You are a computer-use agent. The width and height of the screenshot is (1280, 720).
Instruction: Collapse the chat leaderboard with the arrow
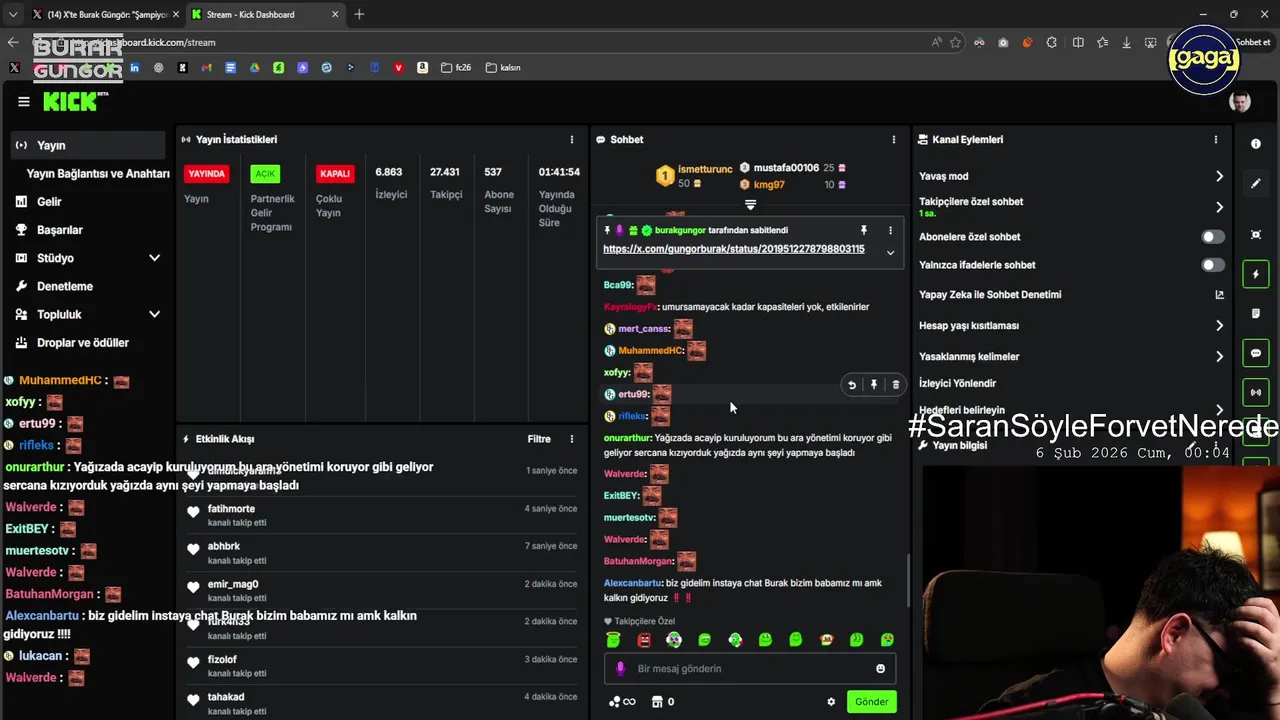(750, 205)
